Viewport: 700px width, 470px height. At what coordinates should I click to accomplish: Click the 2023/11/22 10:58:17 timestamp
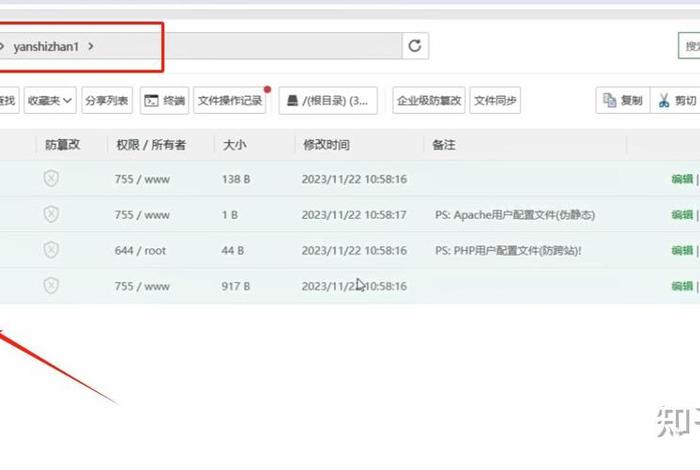[354, 215]
